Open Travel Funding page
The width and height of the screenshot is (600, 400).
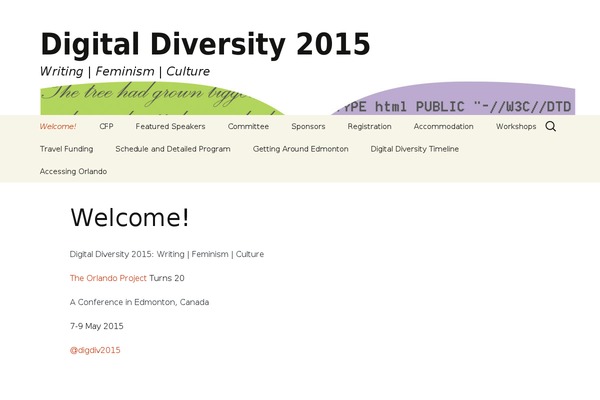(x=67, y=149)
